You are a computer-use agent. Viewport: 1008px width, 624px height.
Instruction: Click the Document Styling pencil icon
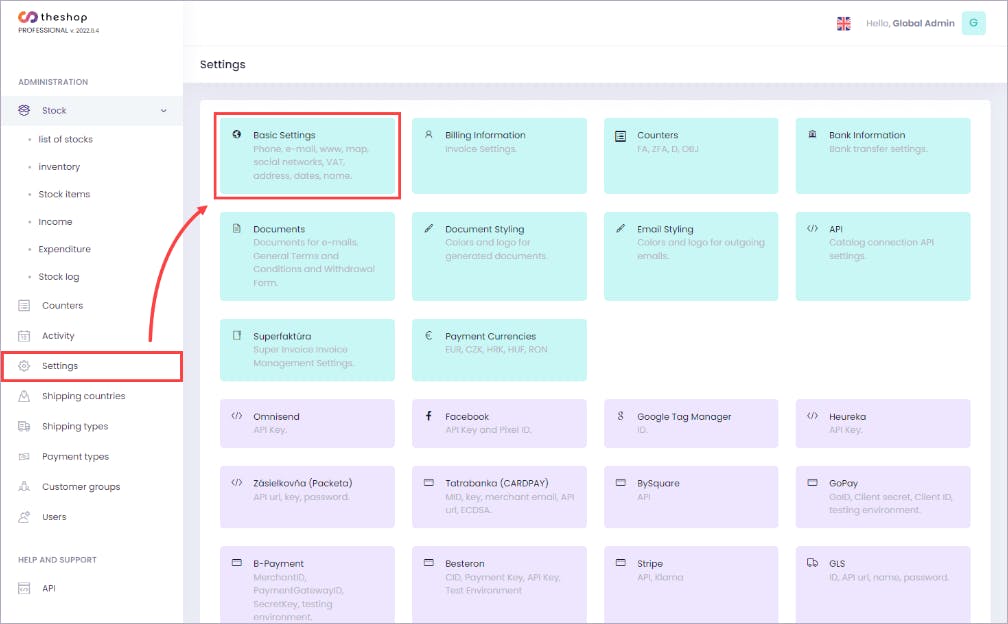pos(429,229)
